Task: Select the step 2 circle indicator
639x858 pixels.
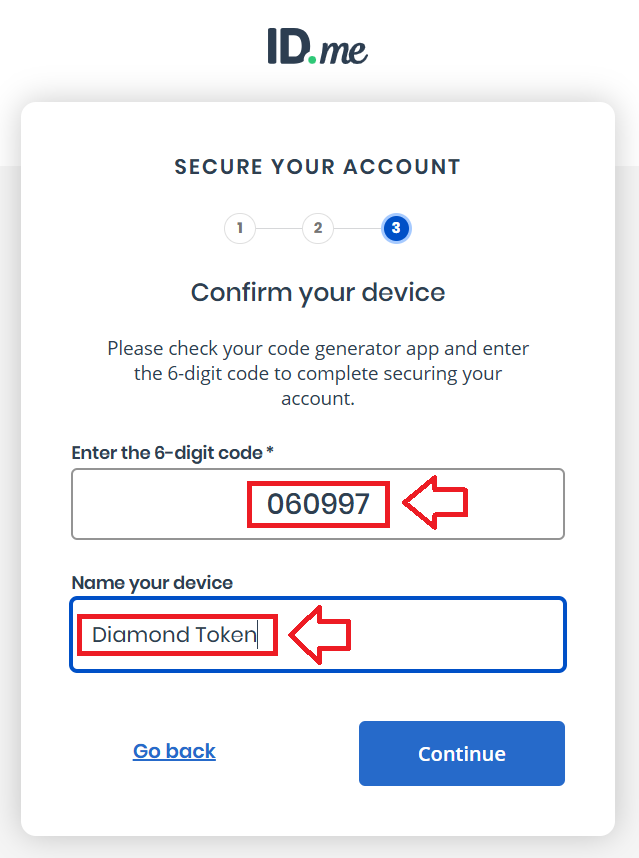Action: click(318, 228)
